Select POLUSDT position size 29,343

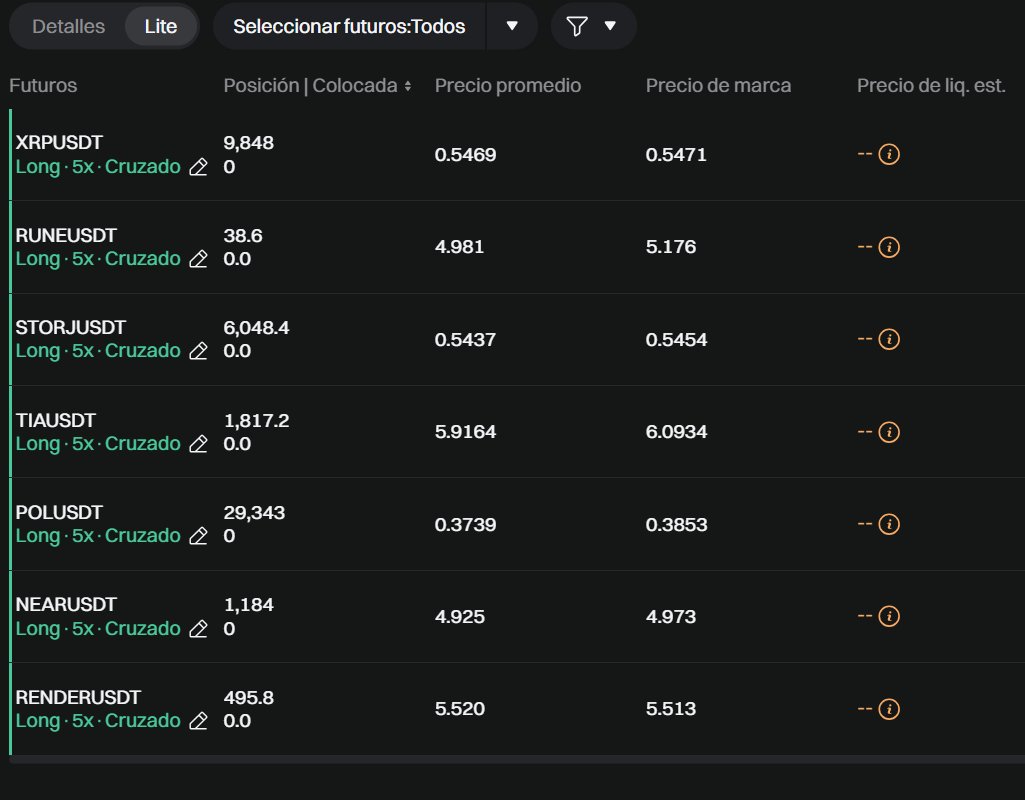click(x=254, y=512)
